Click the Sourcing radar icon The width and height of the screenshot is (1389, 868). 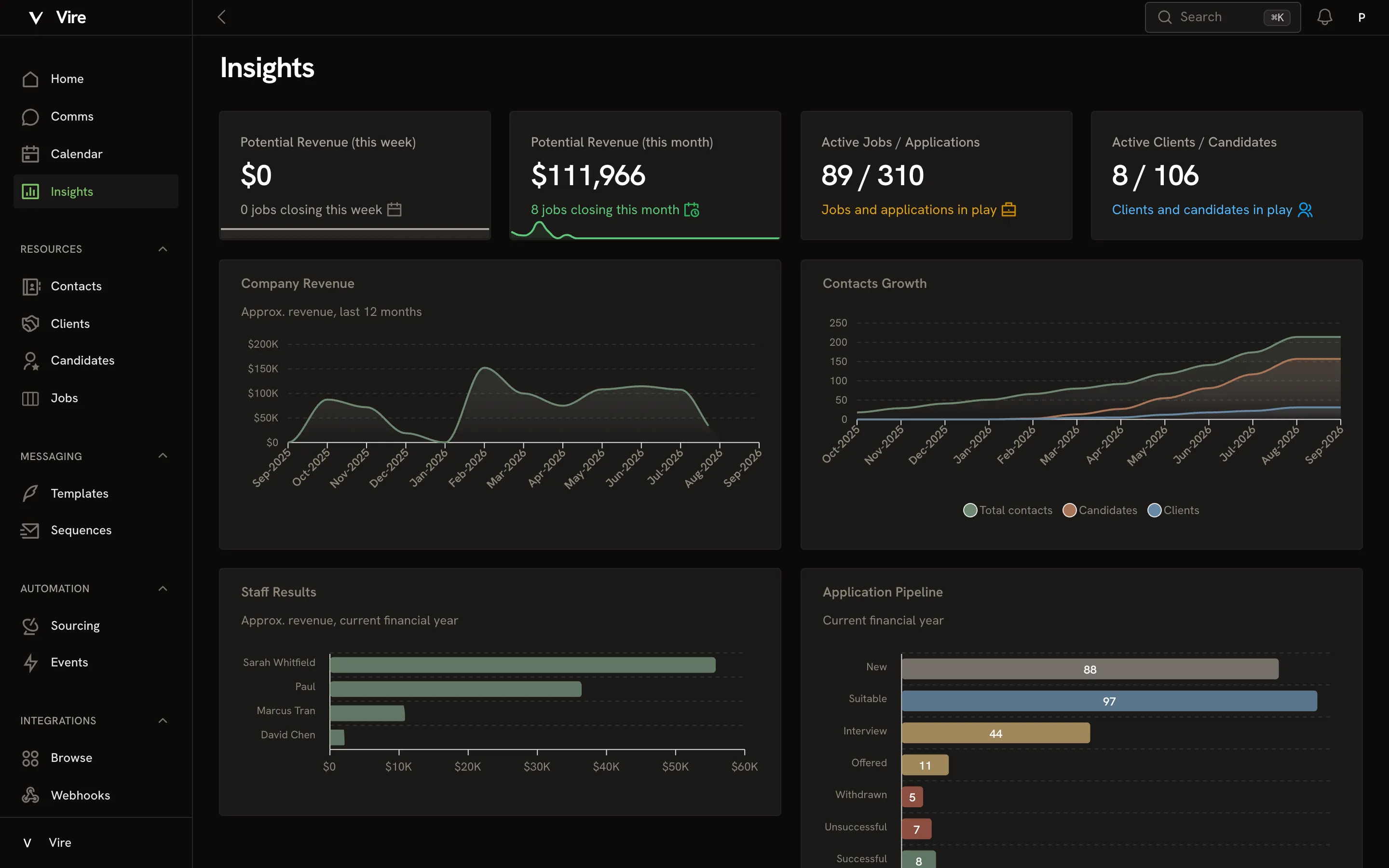pyautogui.click(x=30, y=626)
